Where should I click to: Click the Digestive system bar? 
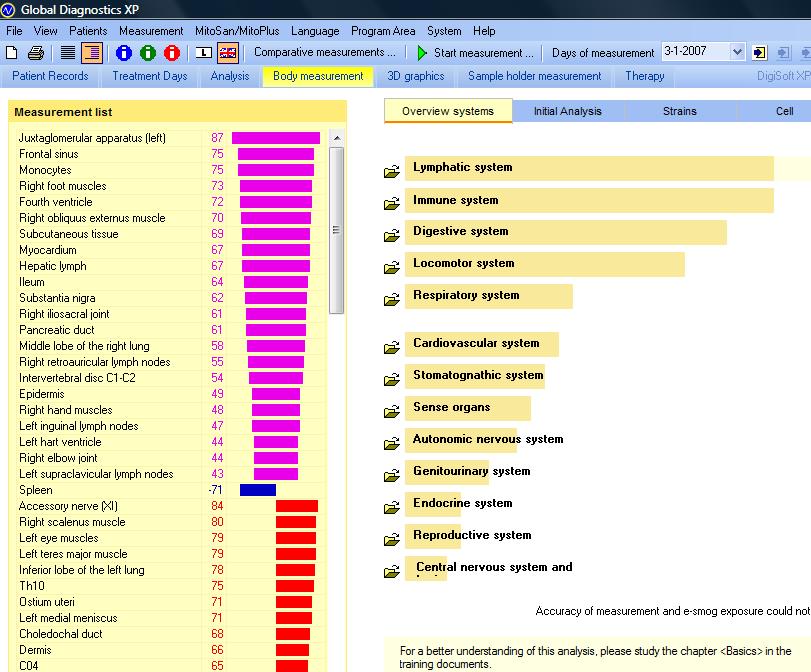pos(566,232)
